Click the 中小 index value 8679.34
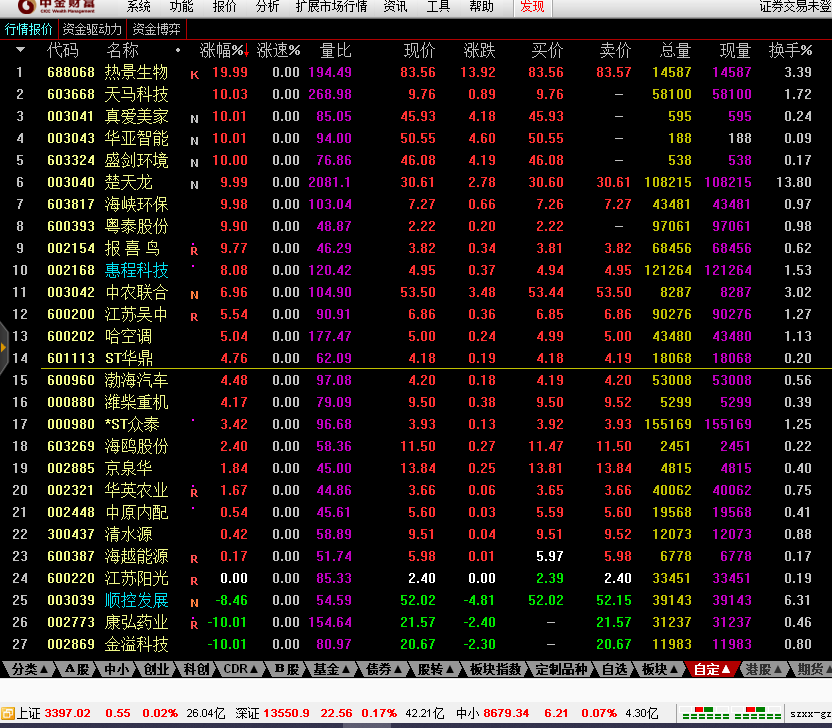The image size is (832, 728). 506,713
